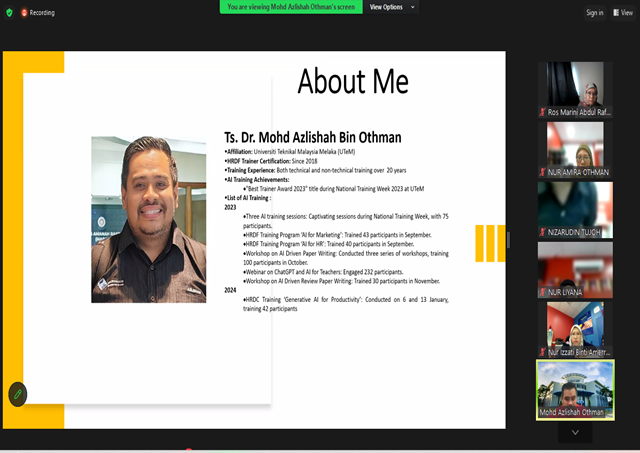Viewport: 640px width, 453px height.
Task: Click muted mic icon on NUR LIYANA tile
Action: point(543,292)
